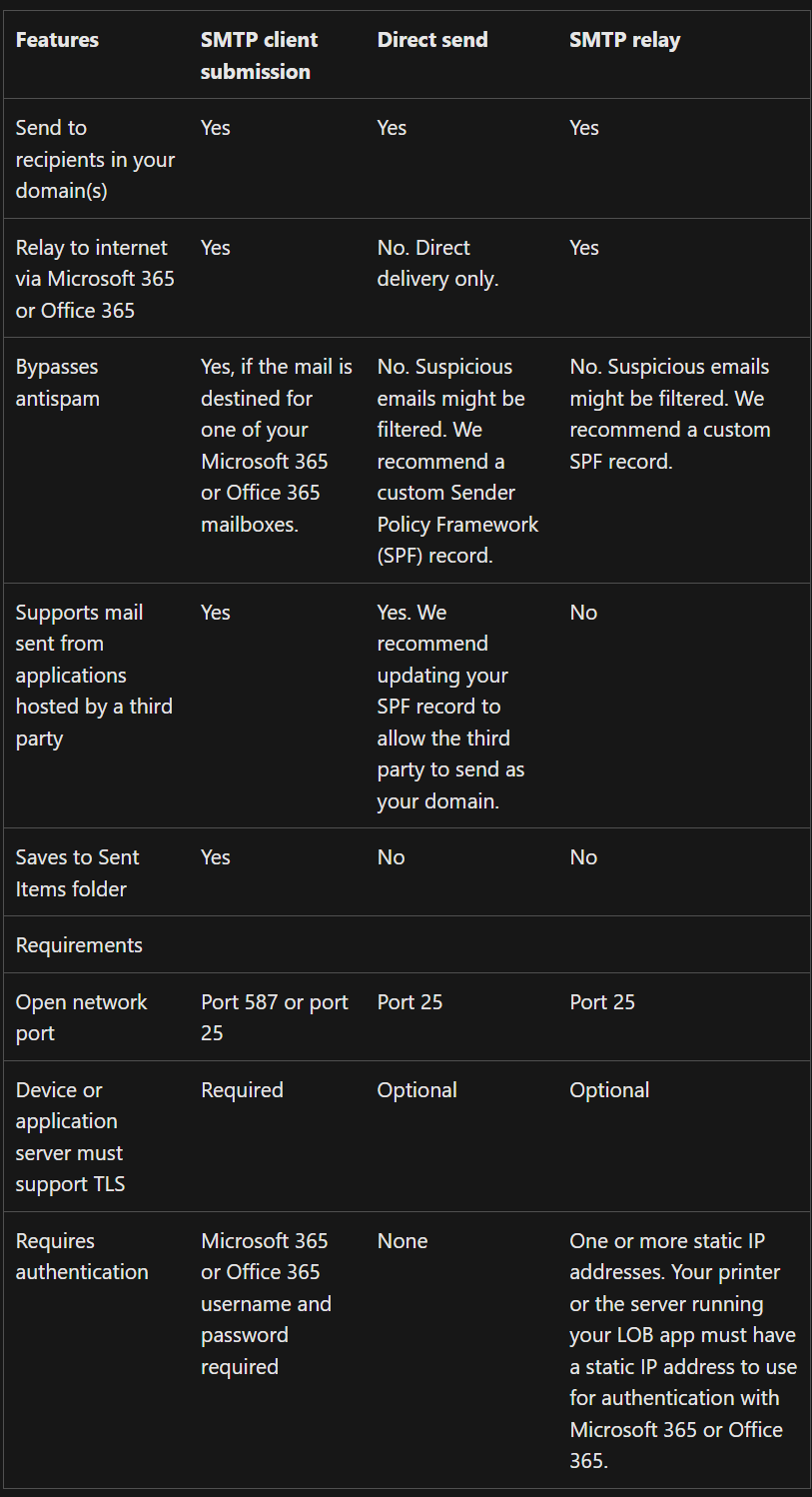The image size is (812, 1497).
Task: Click the Saves to Sent Items folder label
Action: pyautogui.click(x=77, y=872)
